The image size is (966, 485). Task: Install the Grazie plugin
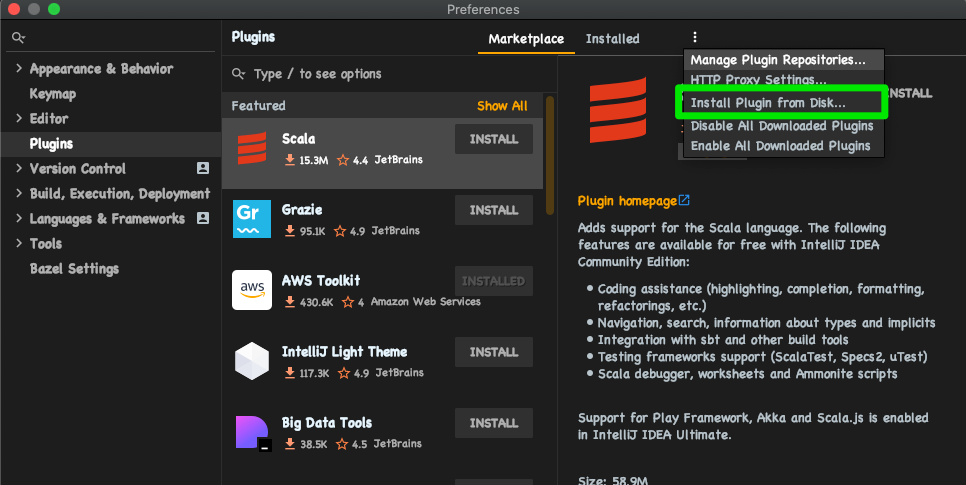493,210
